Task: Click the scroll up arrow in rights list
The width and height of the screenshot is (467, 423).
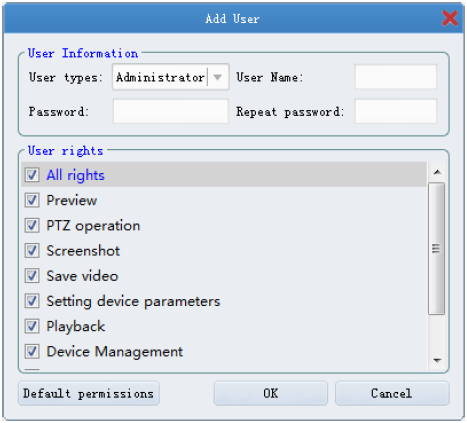Action: 437,172
